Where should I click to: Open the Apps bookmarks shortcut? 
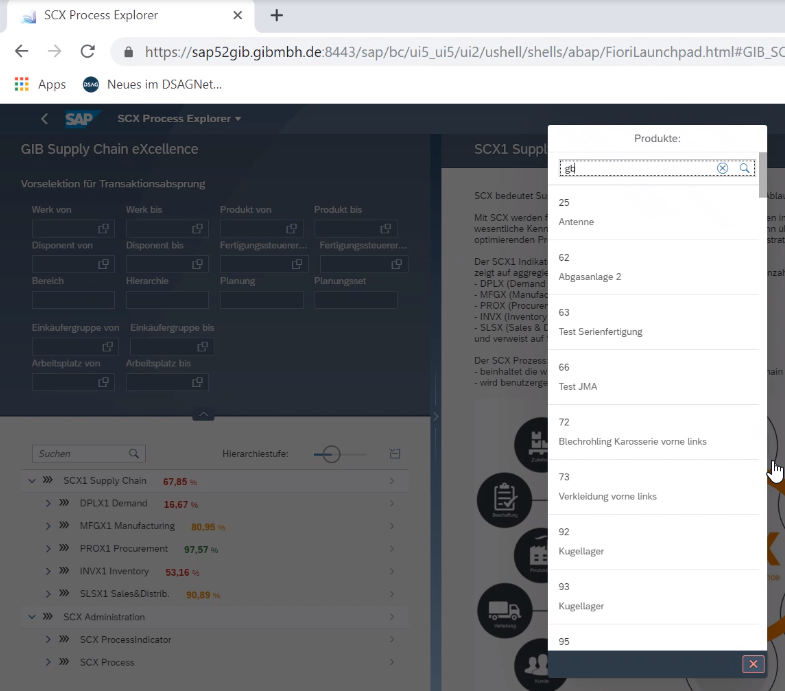click(40, 85)
